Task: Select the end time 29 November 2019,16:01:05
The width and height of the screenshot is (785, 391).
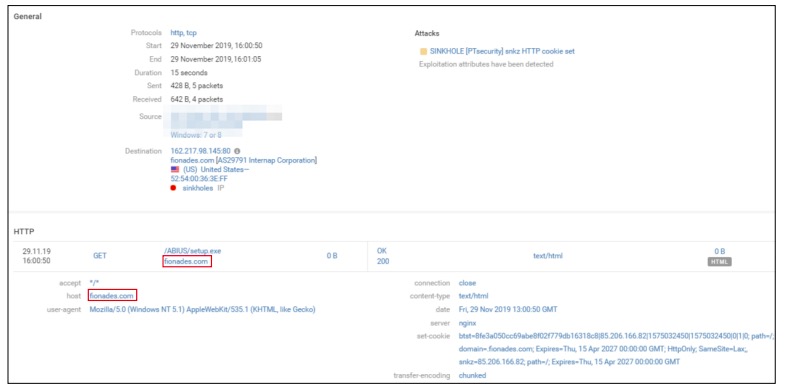Action: coord(216,59)
